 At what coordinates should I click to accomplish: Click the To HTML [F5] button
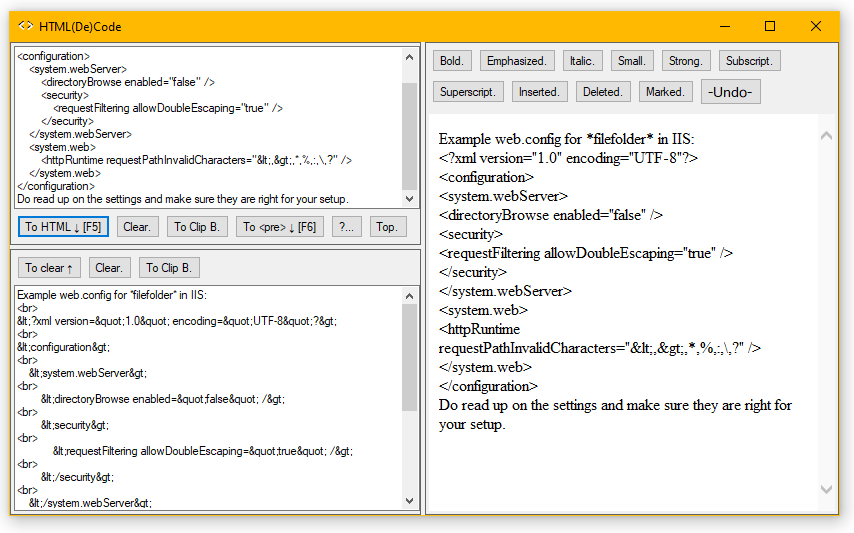point(63,226)
